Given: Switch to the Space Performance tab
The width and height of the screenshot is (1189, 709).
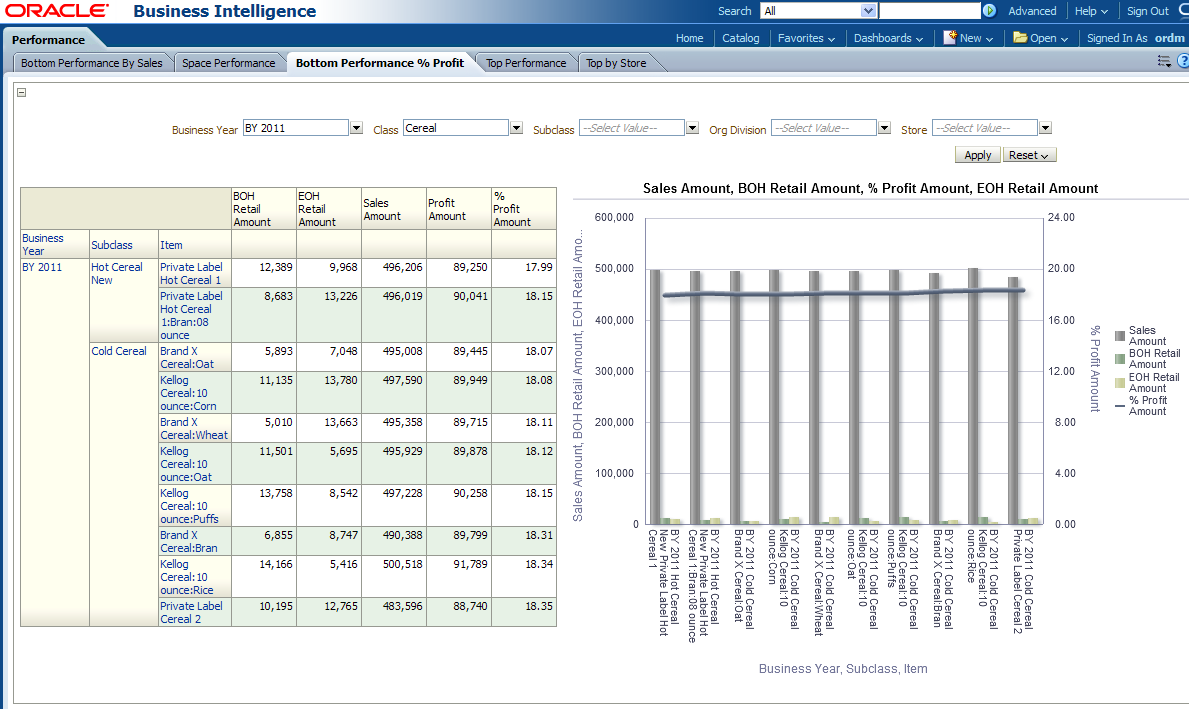Looking at the screenshot, I should pyautogui.click(x=228, y=63).
